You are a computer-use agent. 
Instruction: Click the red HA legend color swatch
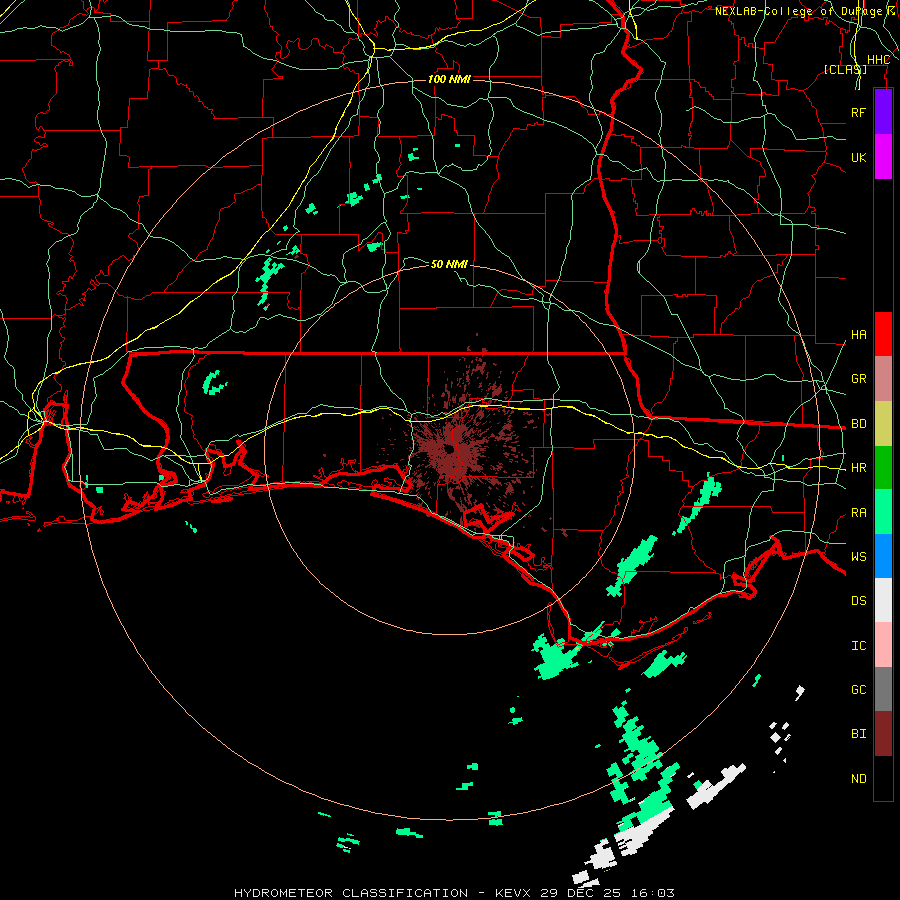point(883,334)
